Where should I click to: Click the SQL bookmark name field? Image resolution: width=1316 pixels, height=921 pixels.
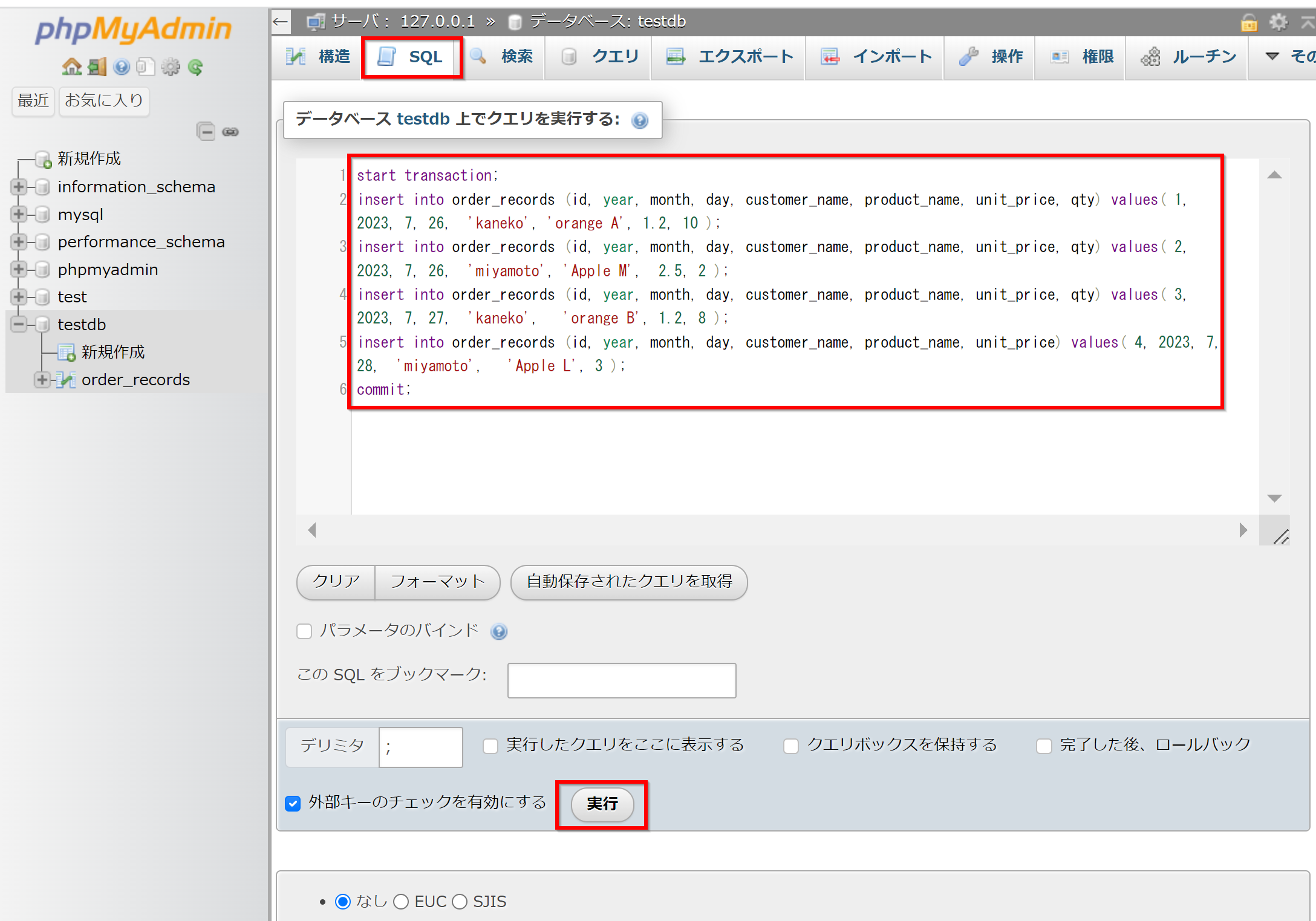622,680
